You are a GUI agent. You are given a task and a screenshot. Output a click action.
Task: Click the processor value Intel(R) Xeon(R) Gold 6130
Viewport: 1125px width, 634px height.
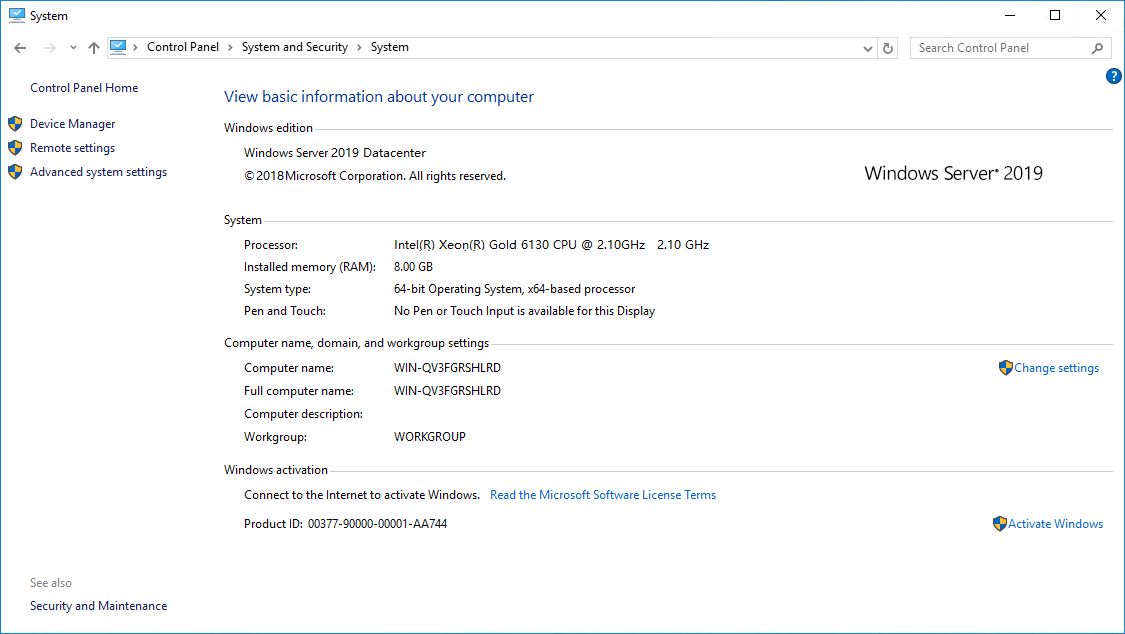click(551, 245)
